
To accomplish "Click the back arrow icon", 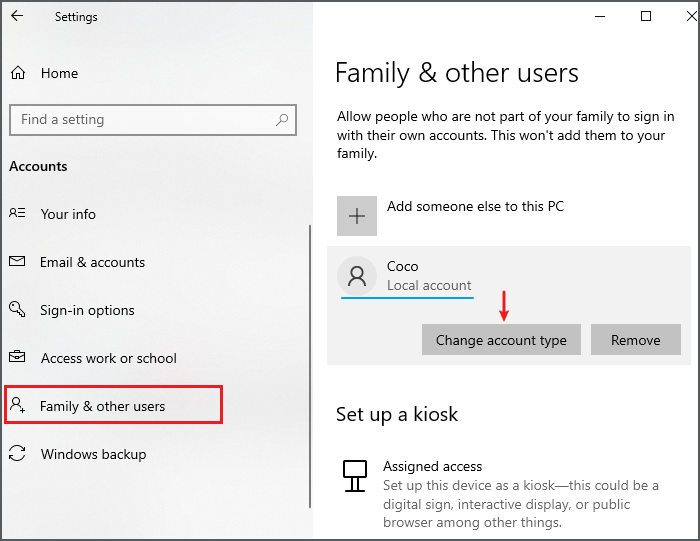I will [17, 16].
